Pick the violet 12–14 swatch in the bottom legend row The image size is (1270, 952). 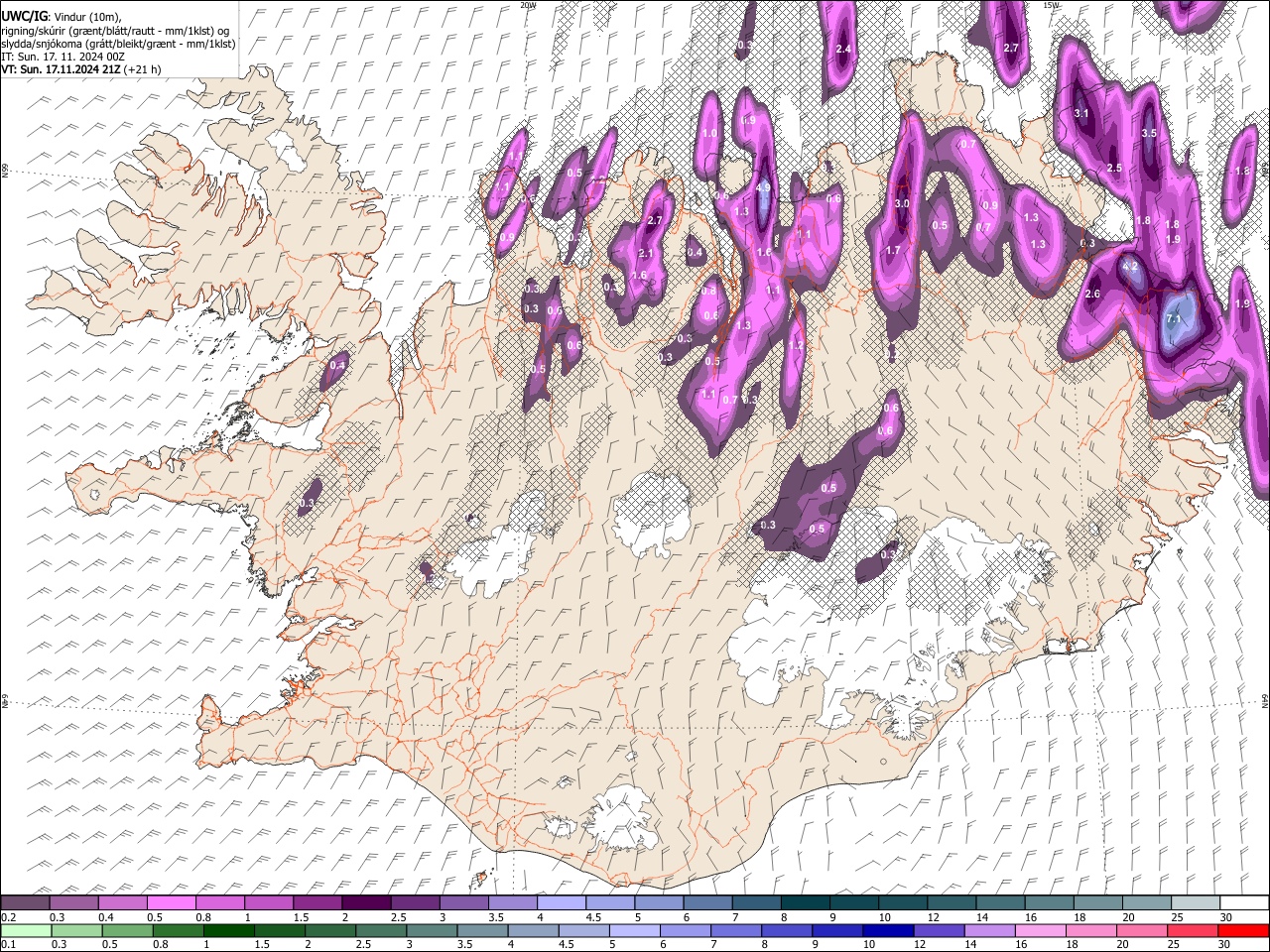click(x=938, y=930)
